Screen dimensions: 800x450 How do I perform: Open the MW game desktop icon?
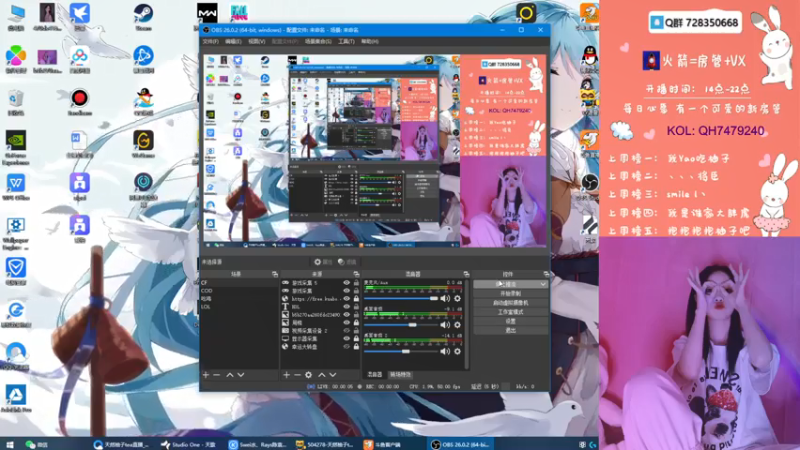coord(207,15)
